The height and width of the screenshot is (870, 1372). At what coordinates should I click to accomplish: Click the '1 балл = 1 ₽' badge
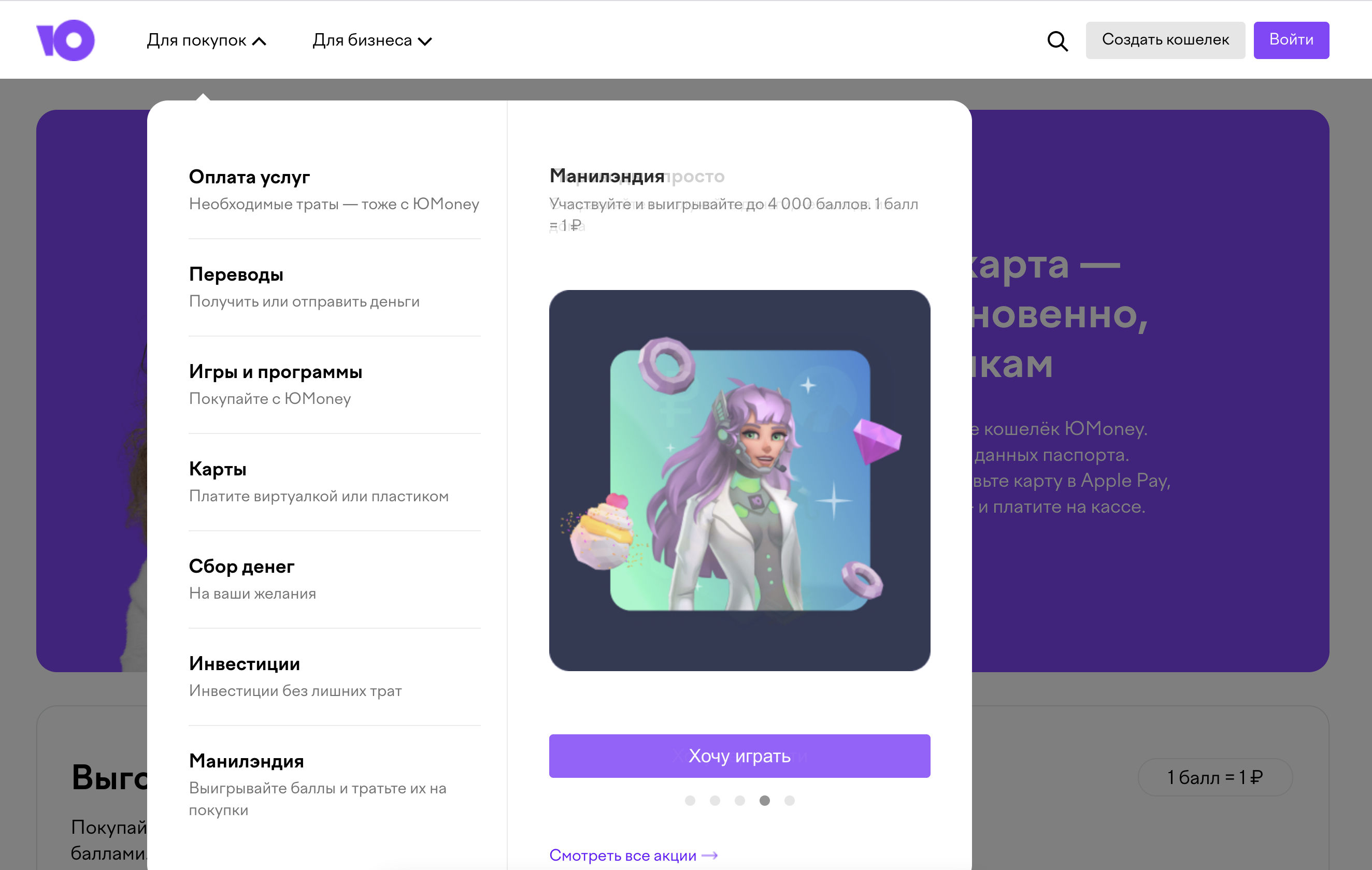(1214, 777)
